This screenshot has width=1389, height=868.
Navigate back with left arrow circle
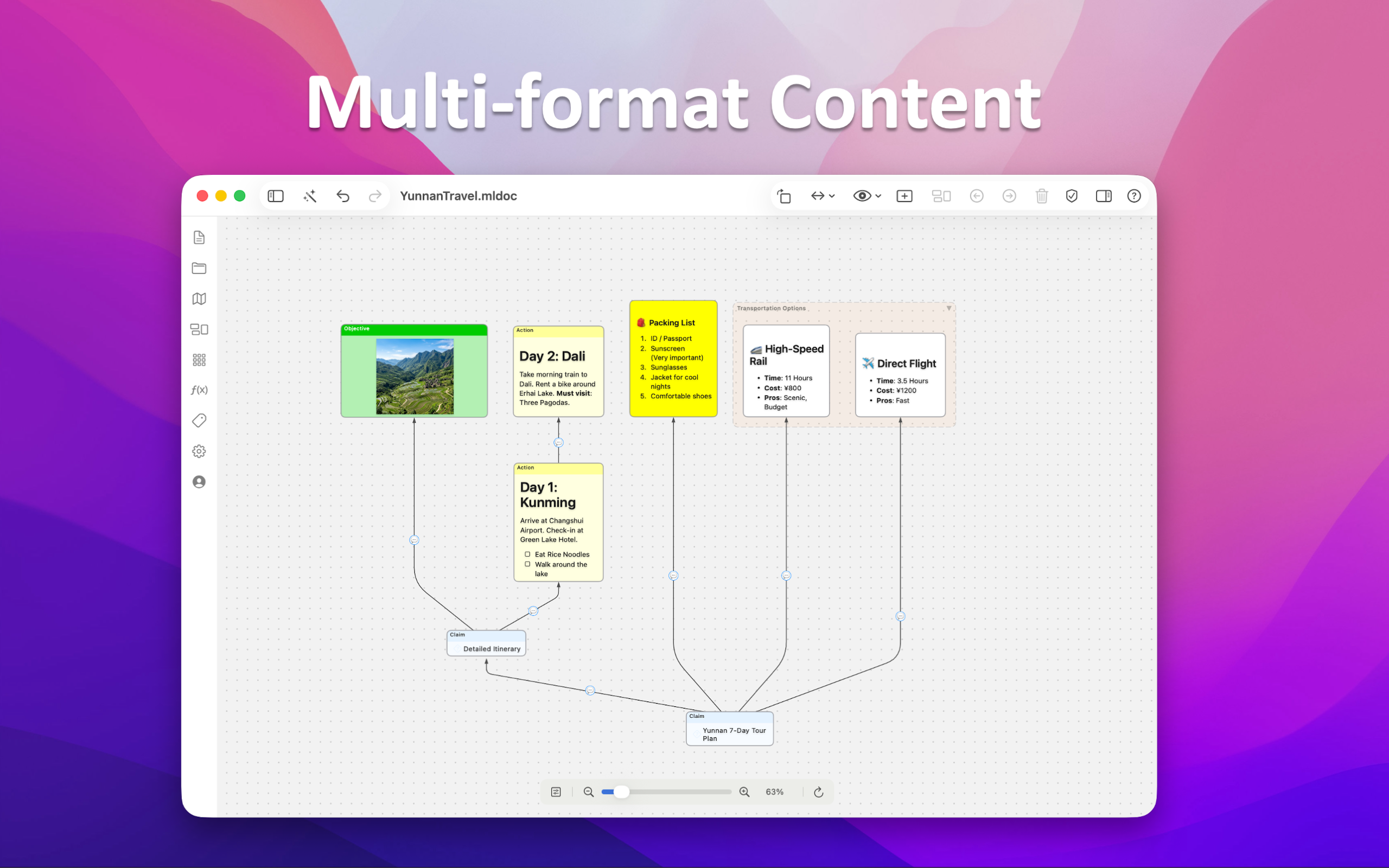[x=976, y=196]
